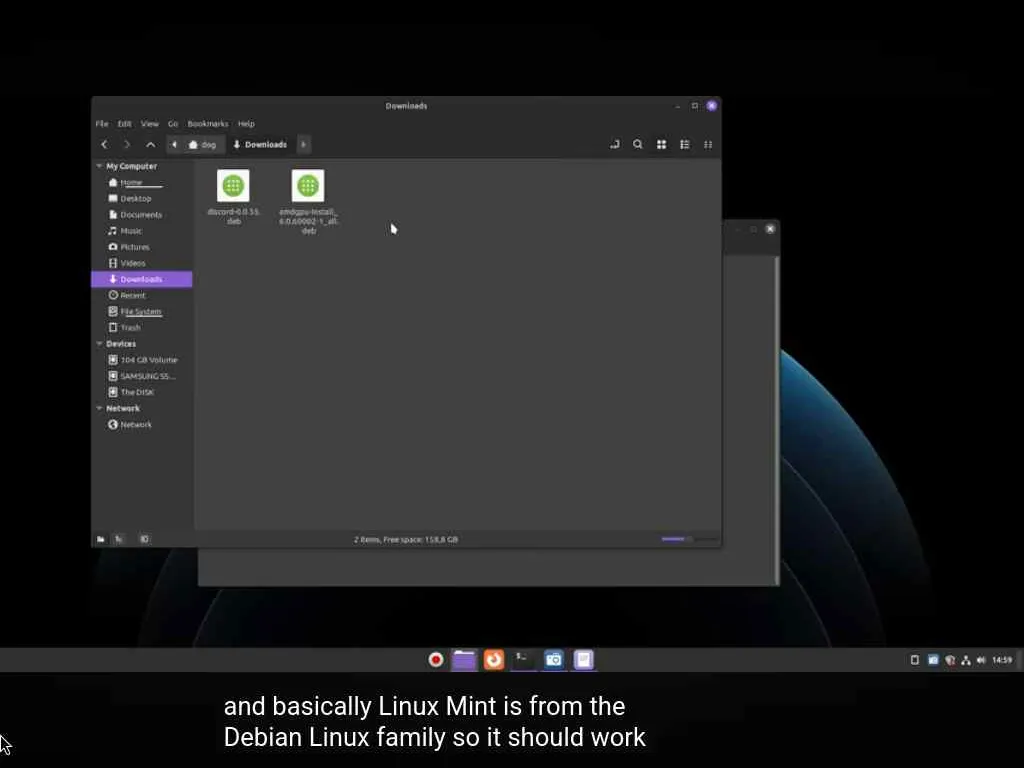Go forward with the toolbar forward arrow
The image size is (1024, 768).
pos(127,144)
